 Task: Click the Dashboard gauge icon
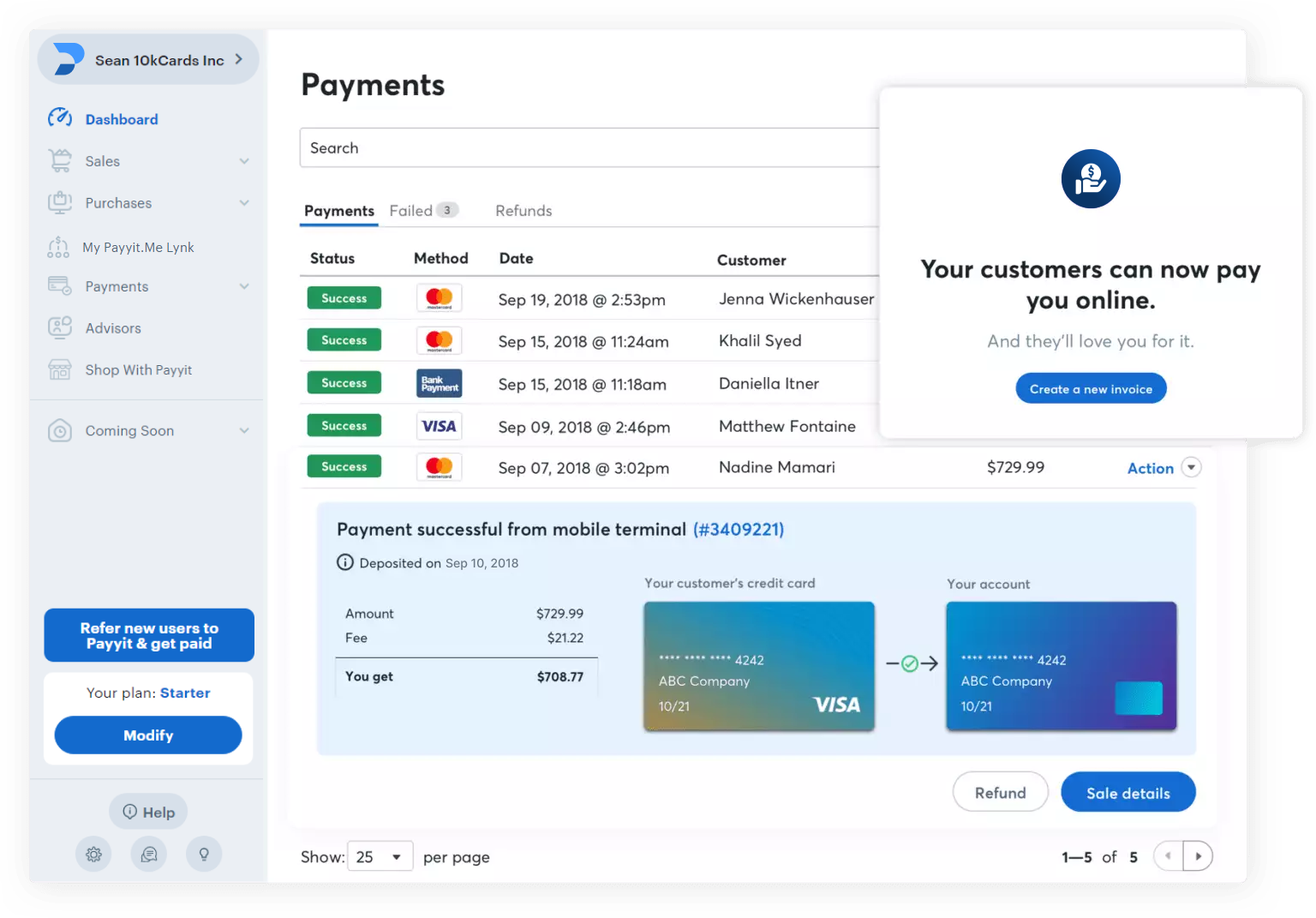click(60, 118)
